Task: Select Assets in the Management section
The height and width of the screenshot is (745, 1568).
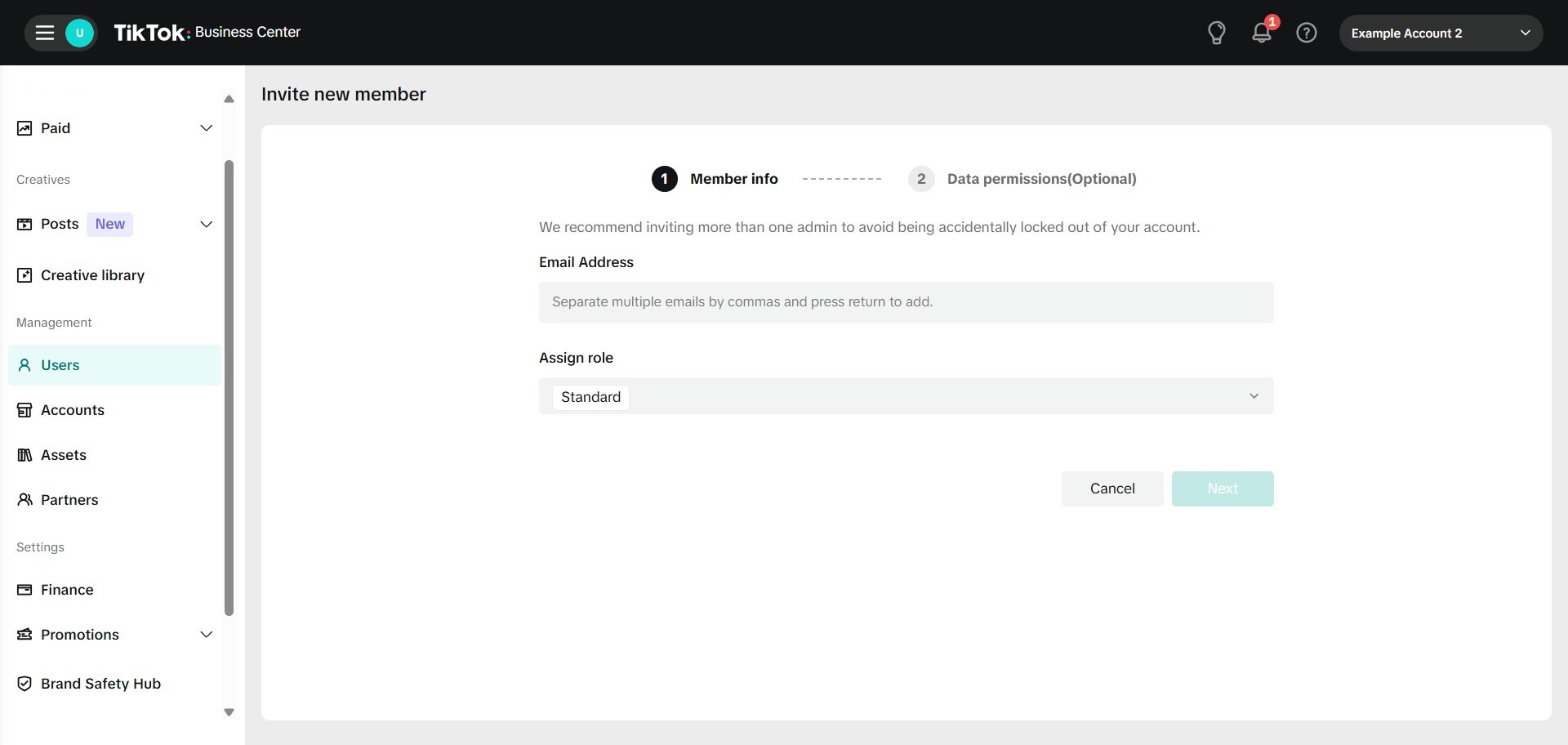Action: tap(64, 455)
